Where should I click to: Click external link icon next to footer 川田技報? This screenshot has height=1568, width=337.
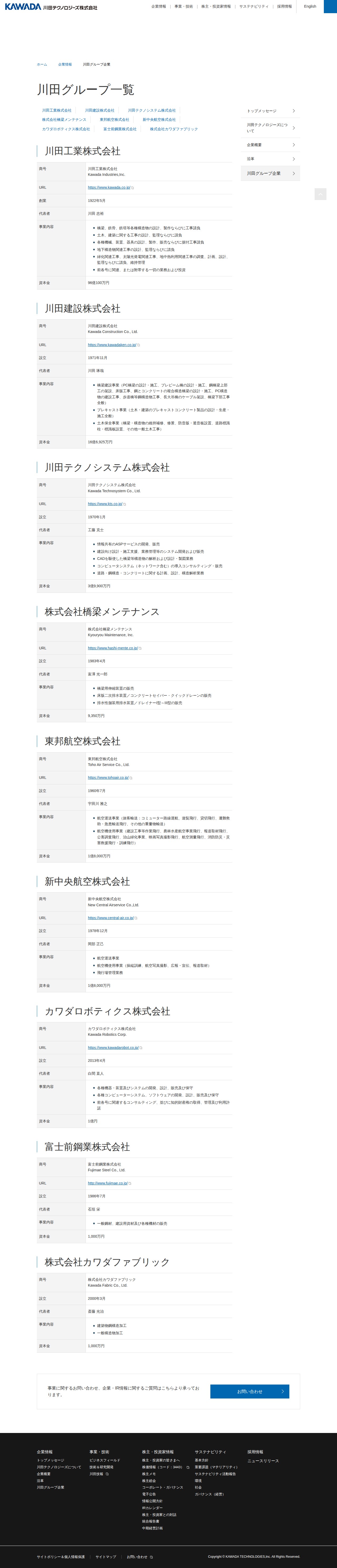107,1474
